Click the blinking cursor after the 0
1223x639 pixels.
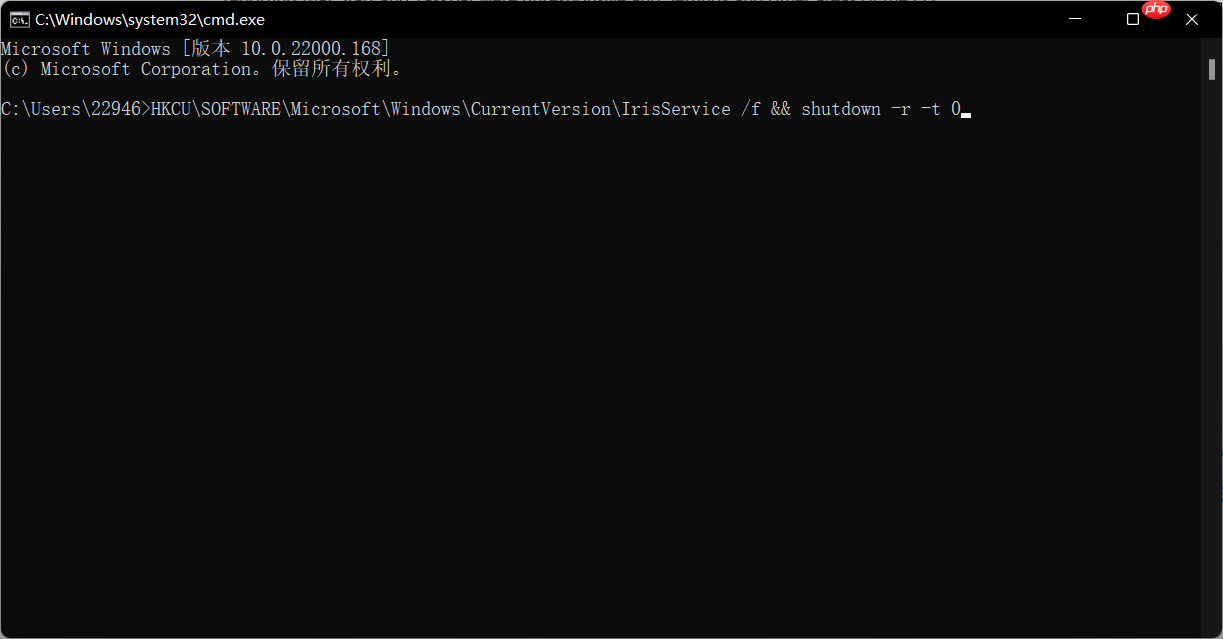point(966,116)
